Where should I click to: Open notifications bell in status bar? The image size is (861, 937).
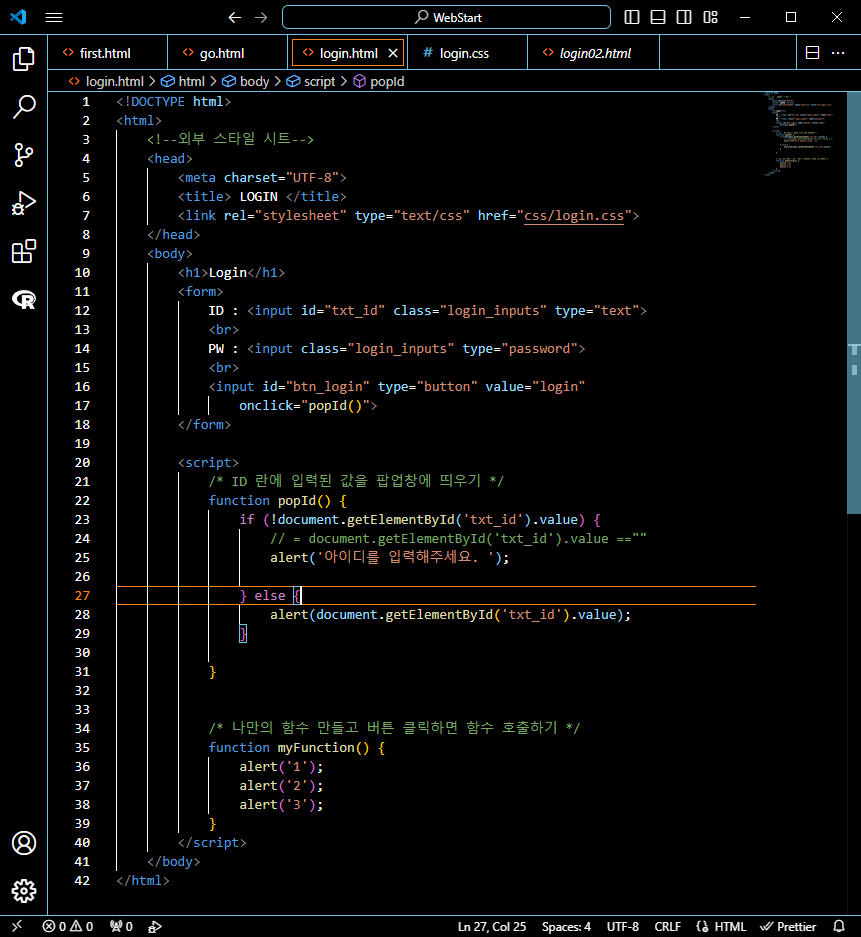click(x=839, y=926)
